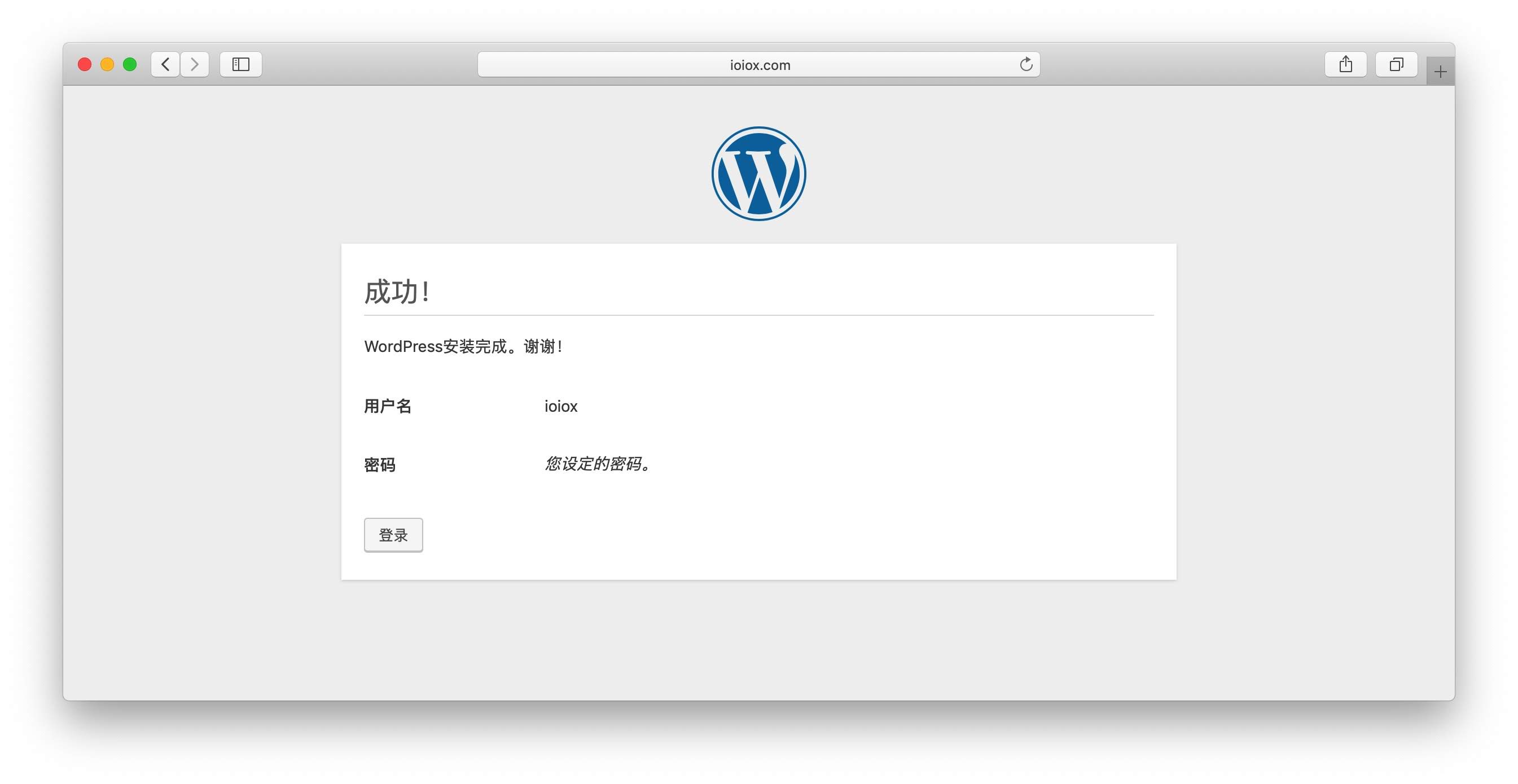Go forward to the next page
This screenshot has height=784, width=1518.
[195, 64]
